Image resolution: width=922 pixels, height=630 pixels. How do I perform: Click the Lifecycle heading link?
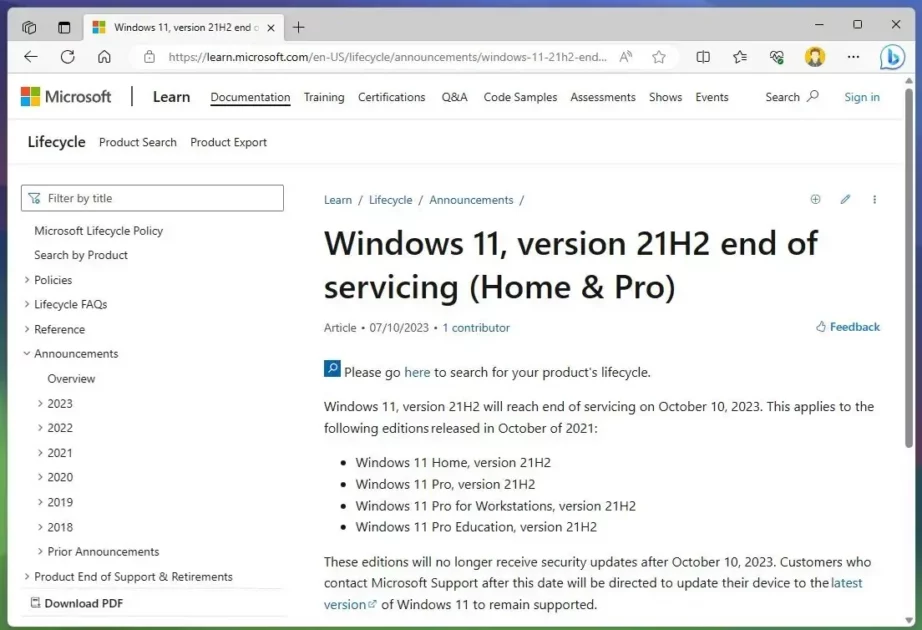56,142
